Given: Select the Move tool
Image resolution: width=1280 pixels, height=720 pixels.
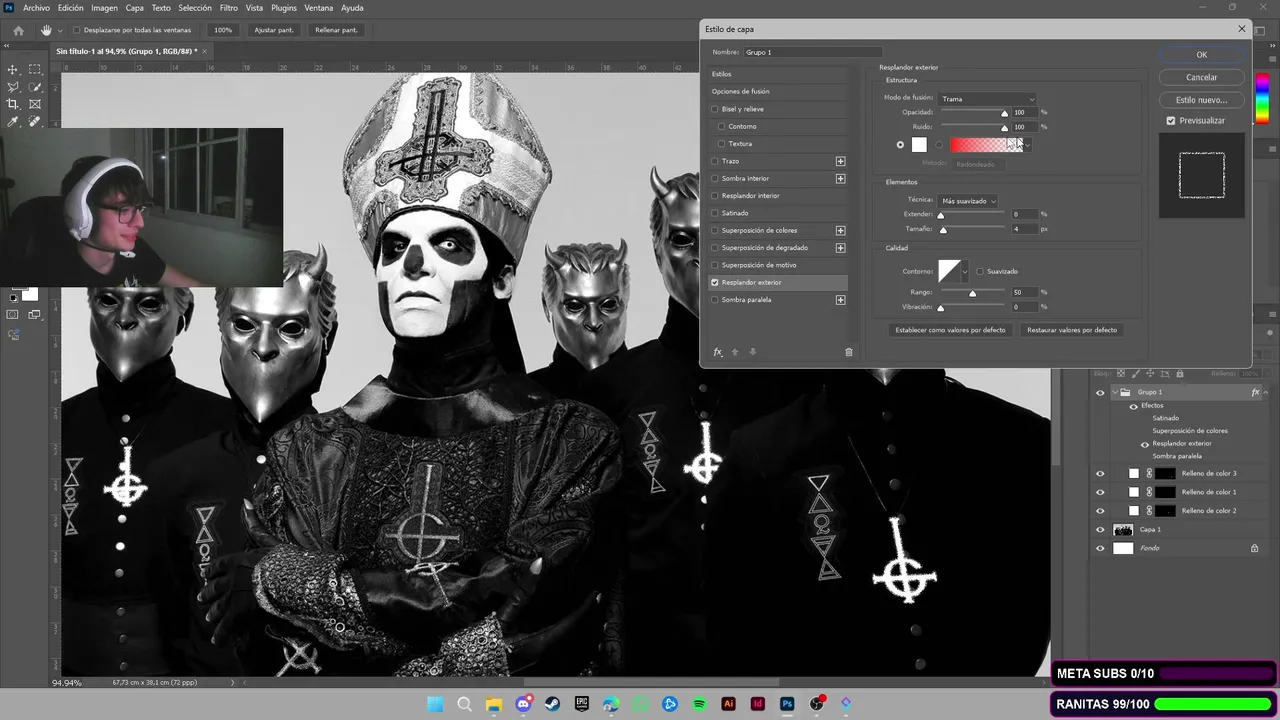Looking at the screenshot, I should pyautogui.click(x=13, y=69).
